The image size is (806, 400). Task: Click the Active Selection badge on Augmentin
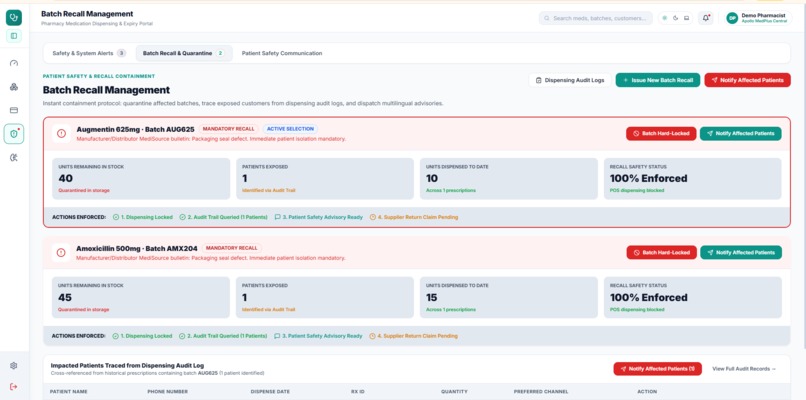290,129
